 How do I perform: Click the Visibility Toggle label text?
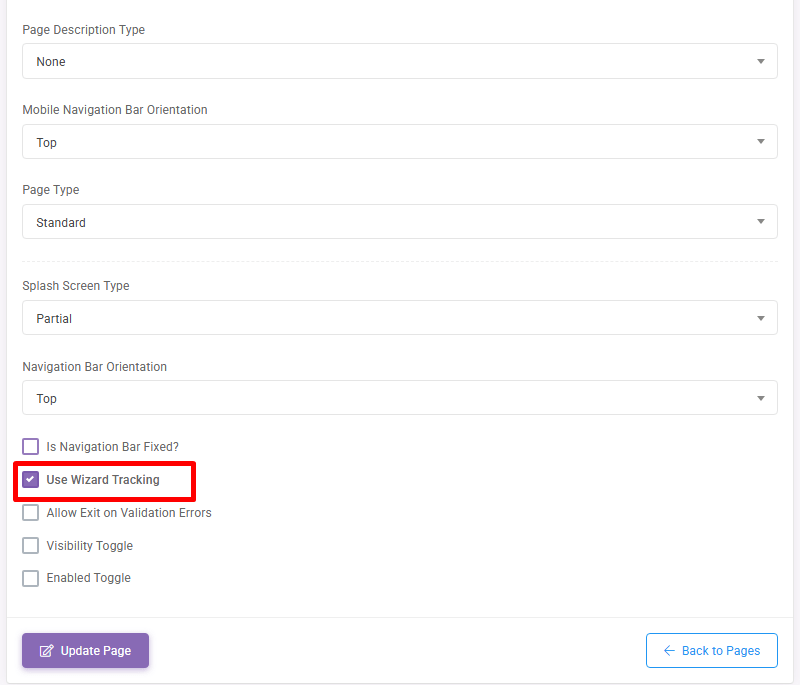pyautogui.click(x=90, y=546)
